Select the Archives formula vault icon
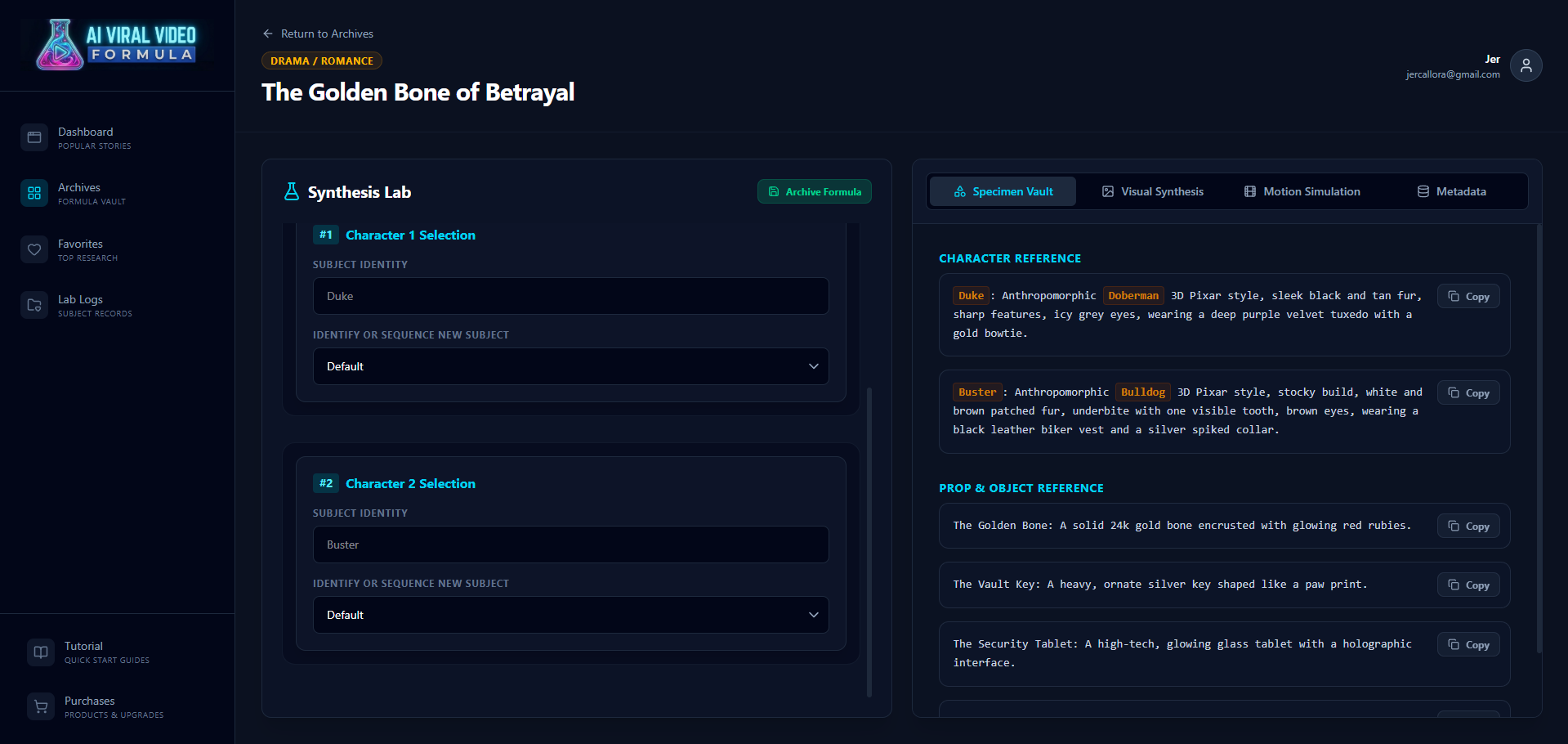The width and height of the screenshot is (1568, 744). coord(34,193)
